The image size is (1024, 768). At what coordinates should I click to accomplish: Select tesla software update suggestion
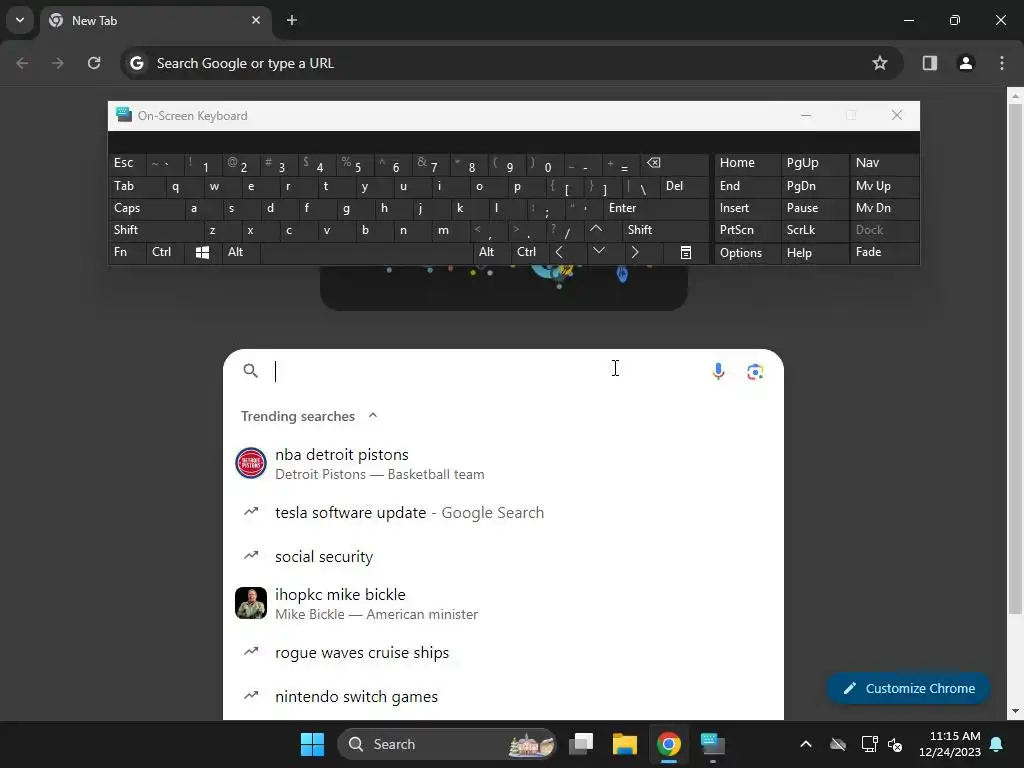coord(504,513)
